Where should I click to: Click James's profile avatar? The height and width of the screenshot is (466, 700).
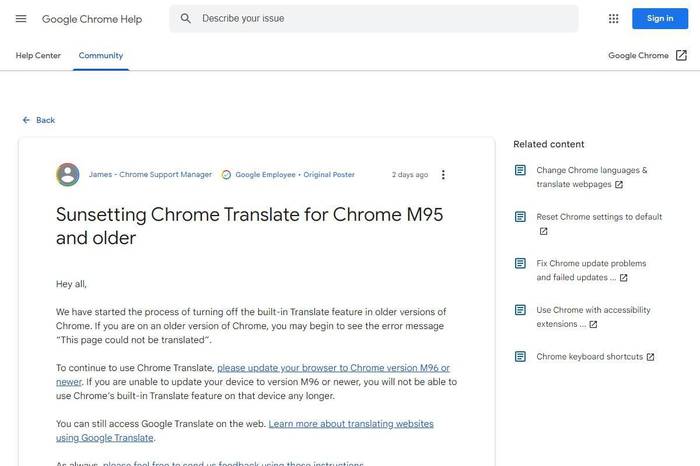click(68, 175)
